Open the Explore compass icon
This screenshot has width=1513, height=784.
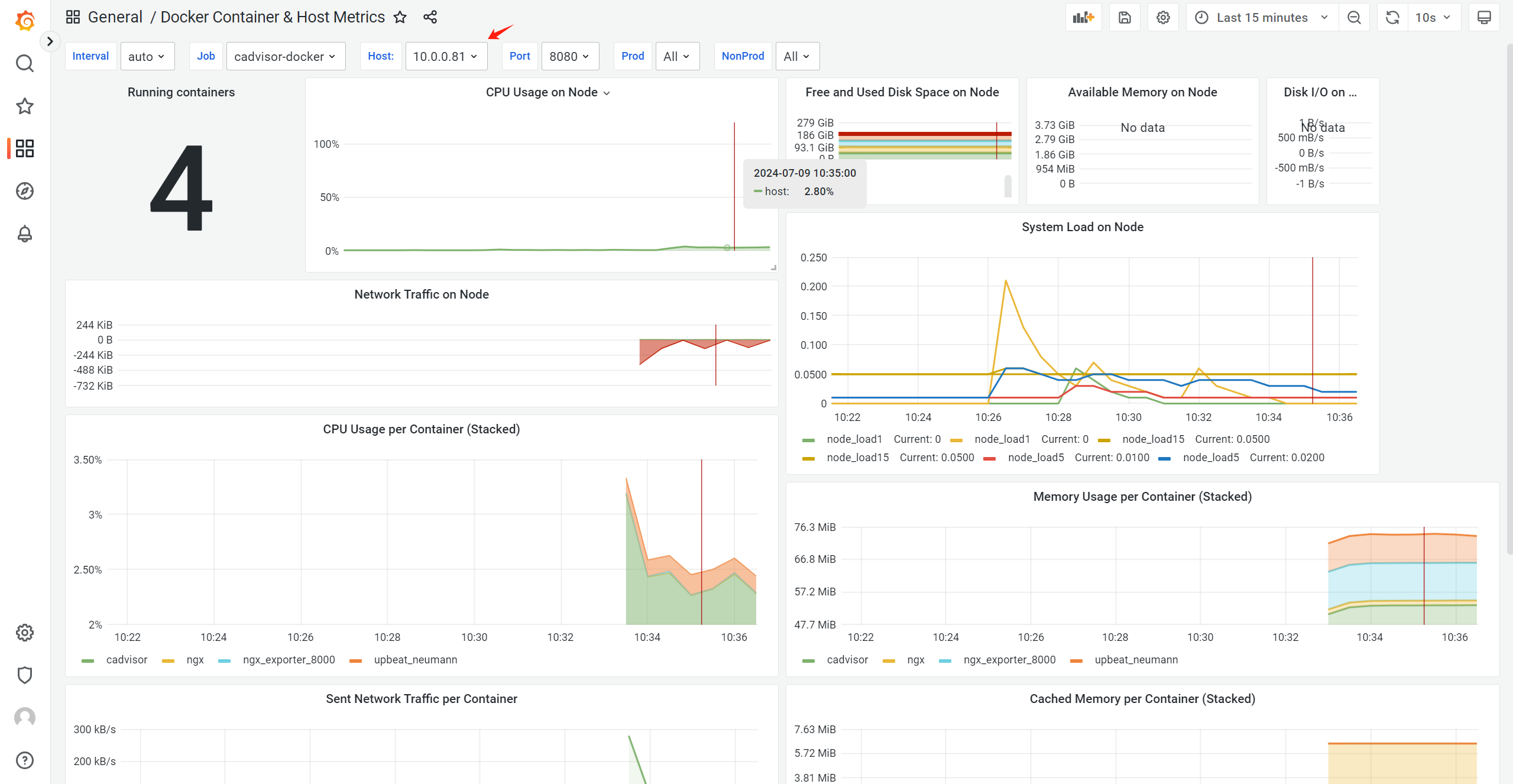tap(25, 191)
